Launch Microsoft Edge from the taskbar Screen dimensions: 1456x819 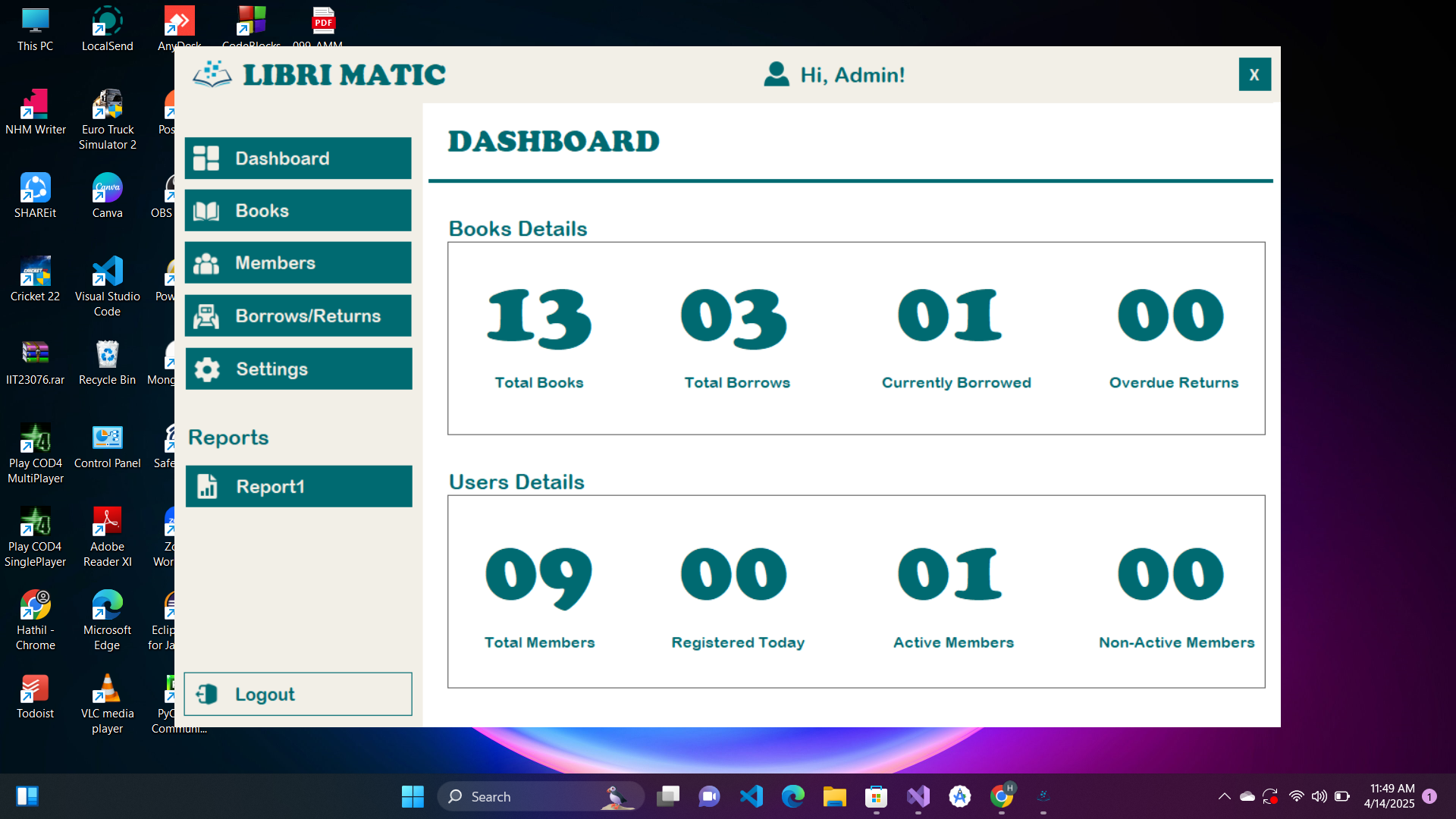[x=793, y=796]
